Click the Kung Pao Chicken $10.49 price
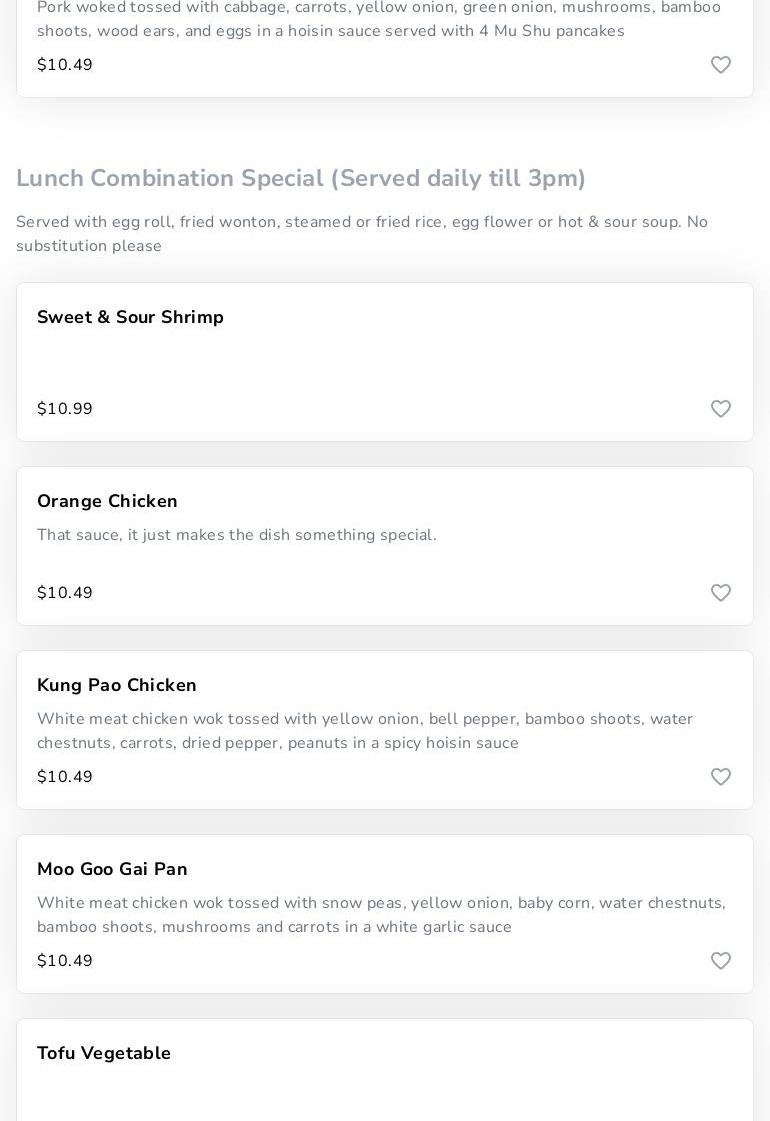This screenshot has height=1121, width=770. (x=65, y=777)
